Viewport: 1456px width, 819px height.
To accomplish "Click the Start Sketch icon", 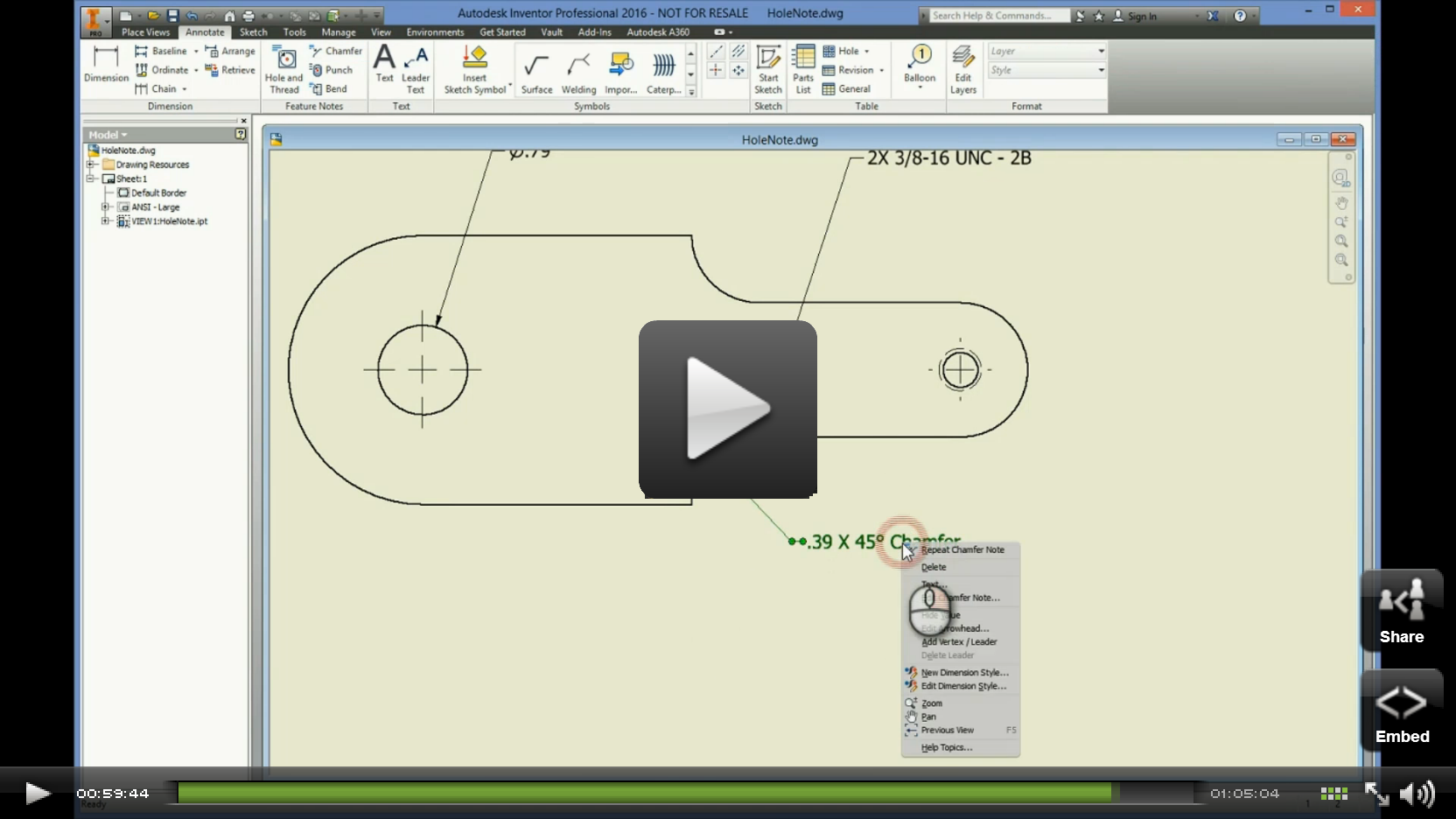I will [768, 68].
